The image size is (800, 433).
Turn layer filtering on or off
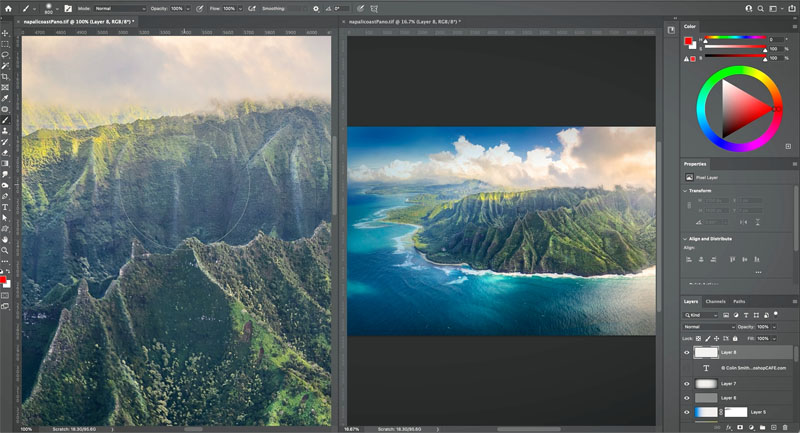point(776,314)
